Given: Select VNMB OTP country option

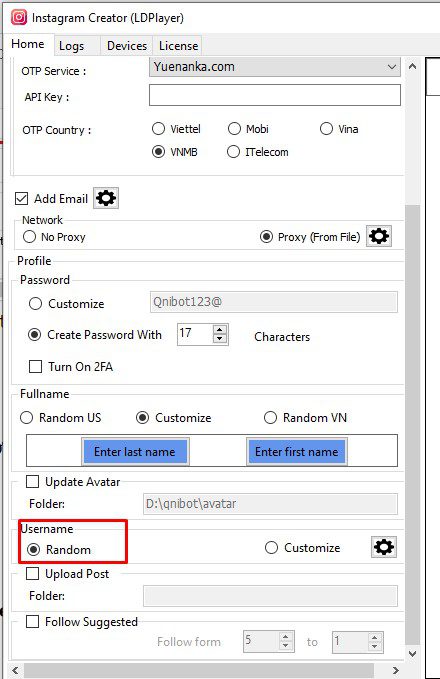Looking at the screenshot, I should (175, 152).
